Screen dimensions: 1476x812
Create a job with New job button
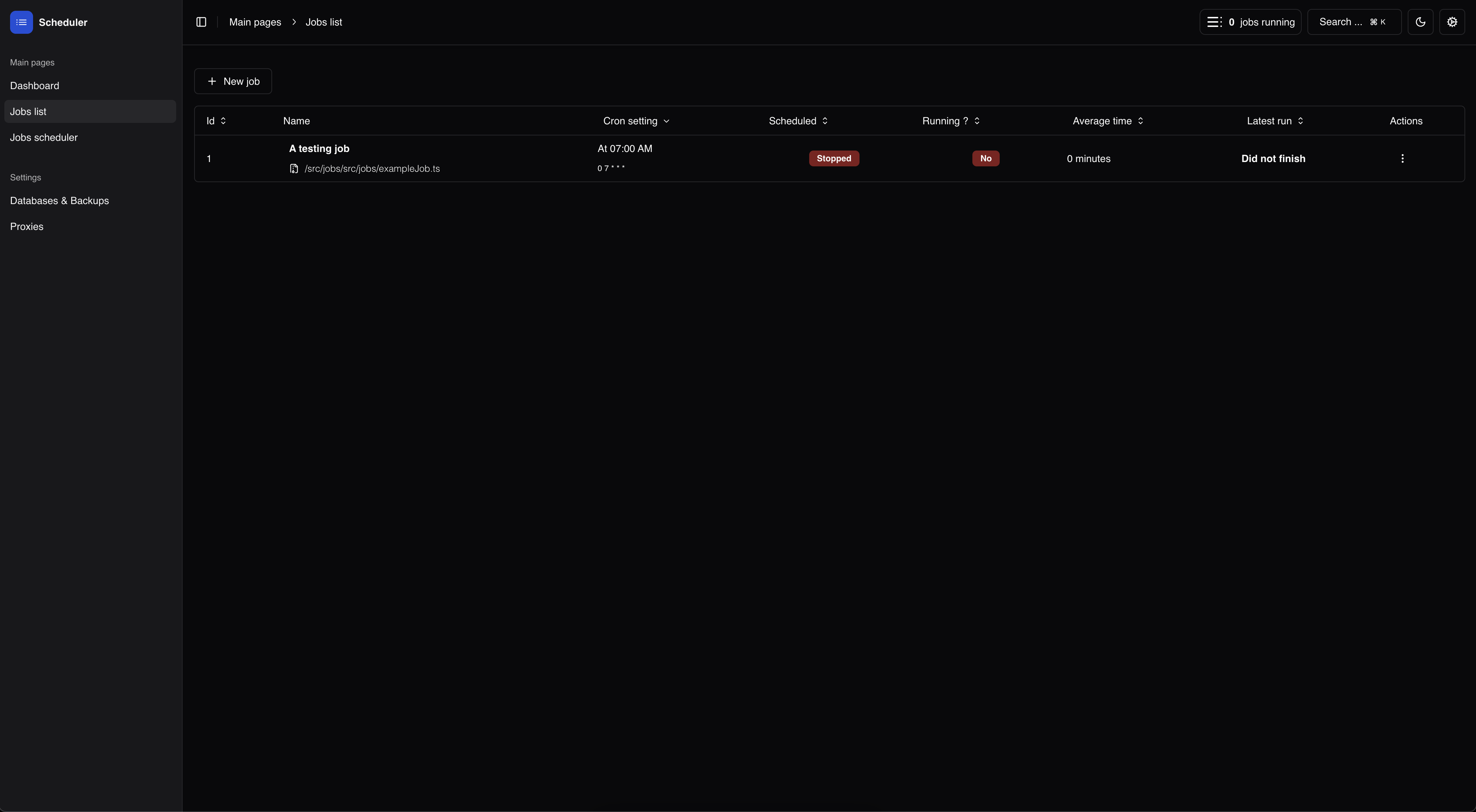click(233, 81)
